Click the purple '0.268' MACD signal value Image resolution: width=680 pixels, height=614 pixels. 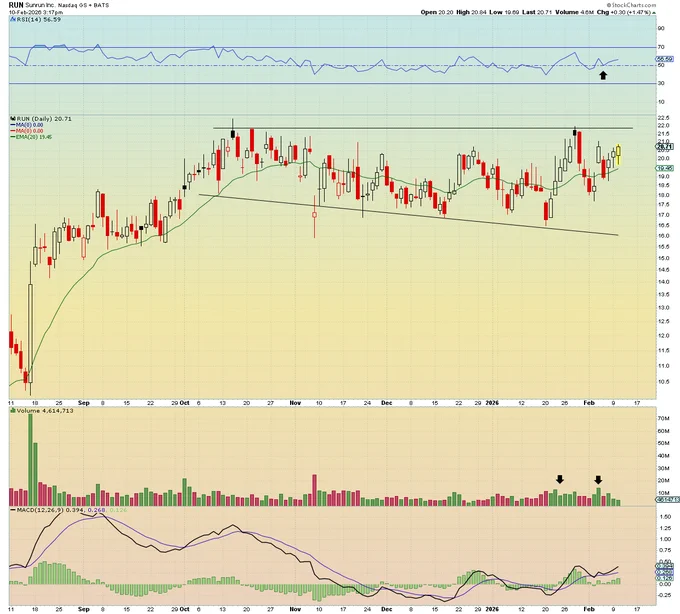[96, 510]
